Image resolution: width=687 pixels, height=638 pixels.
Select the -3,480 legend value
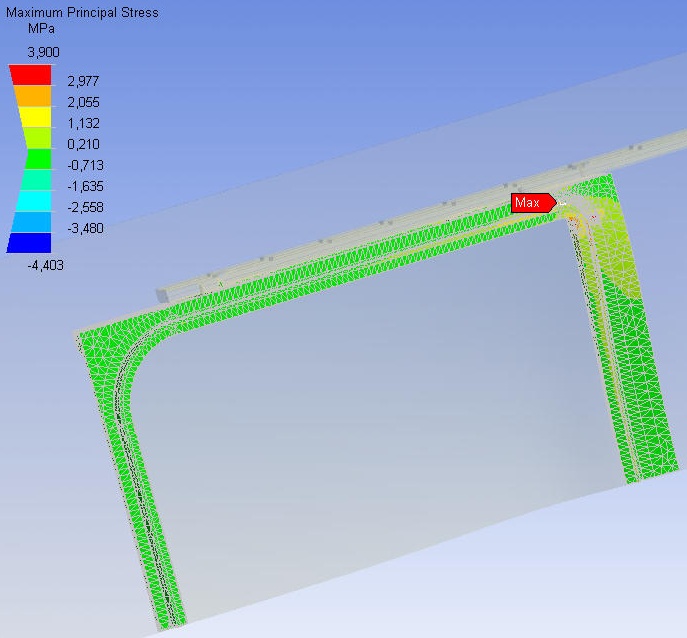pyautogui.click(x=81, y=228)
